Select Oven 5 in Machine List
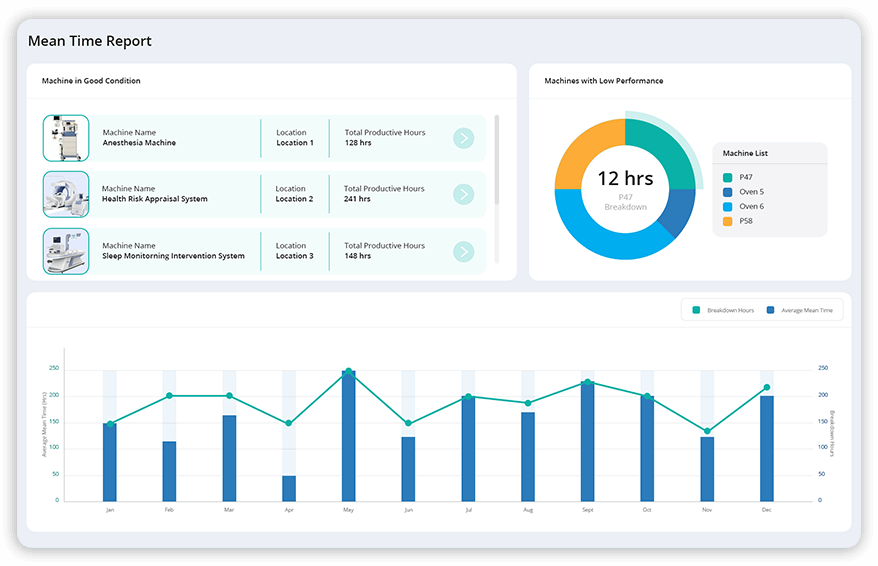The width and height of the screenshot is (878, 566). click(750, 192)
